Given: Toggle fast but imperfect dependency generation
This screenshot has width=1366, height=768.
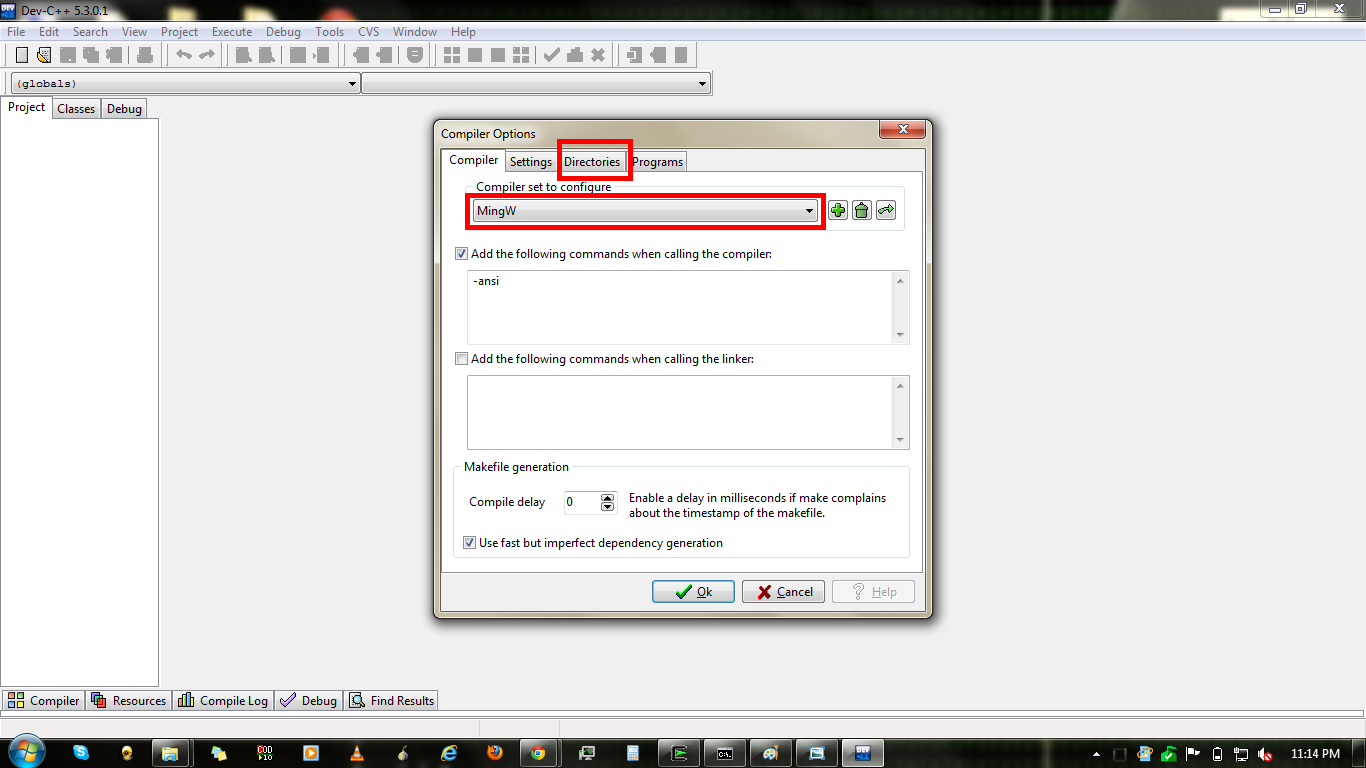Looking at the screenshot, I should (x=470, y=543).
